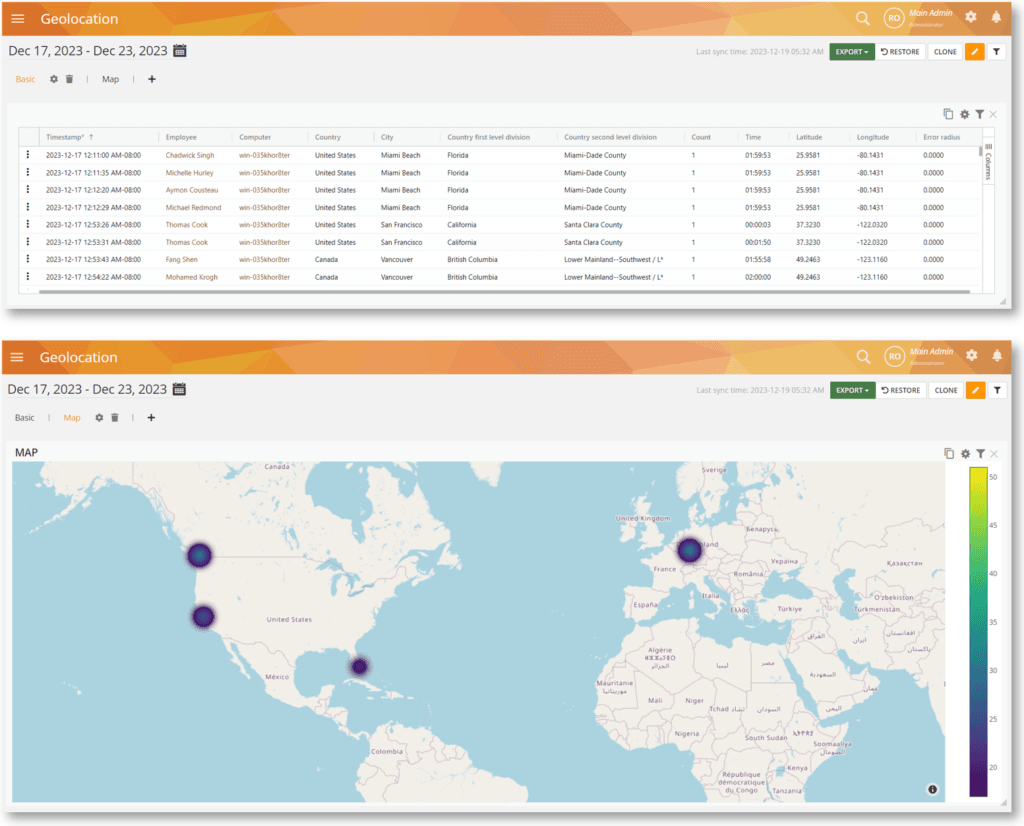
Task: Click the map heat color scale bar
Action: coord(978,631)
